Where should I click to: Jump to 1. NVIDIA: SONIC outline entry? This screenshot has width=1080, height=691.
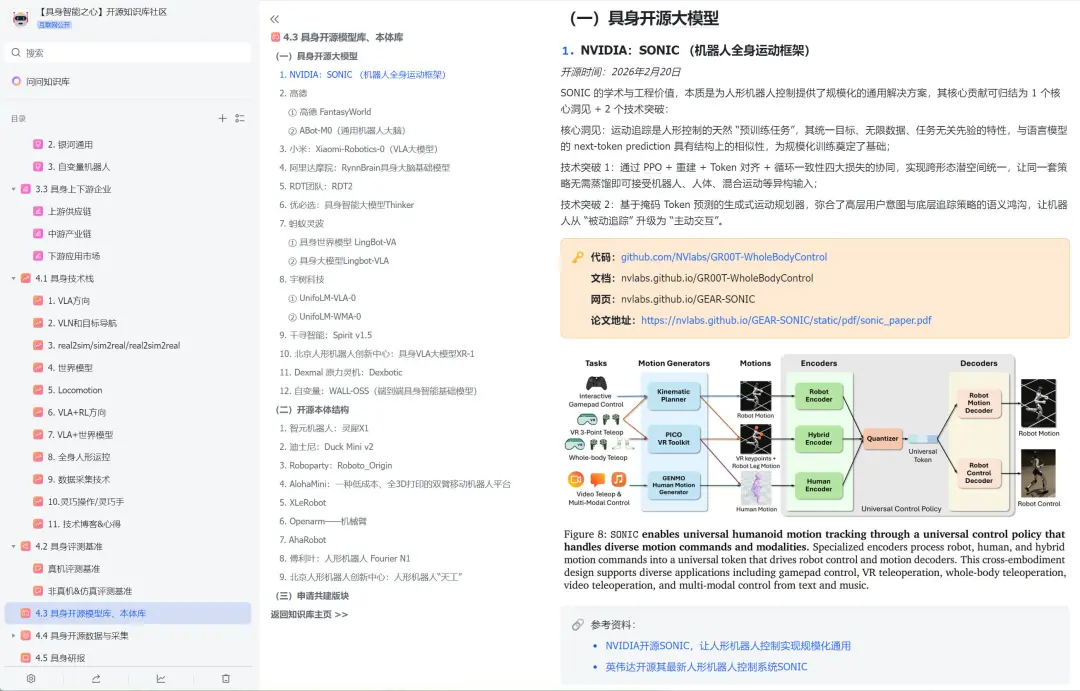[x=362, y=74]
